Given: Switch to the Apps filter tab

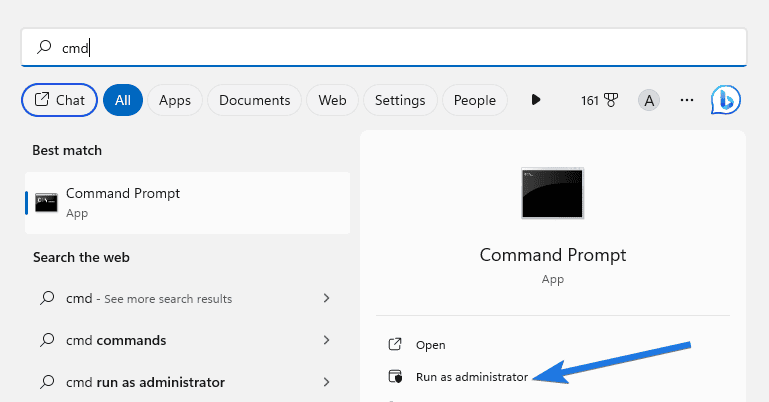Looking at the screenshot, I should 175,100.
